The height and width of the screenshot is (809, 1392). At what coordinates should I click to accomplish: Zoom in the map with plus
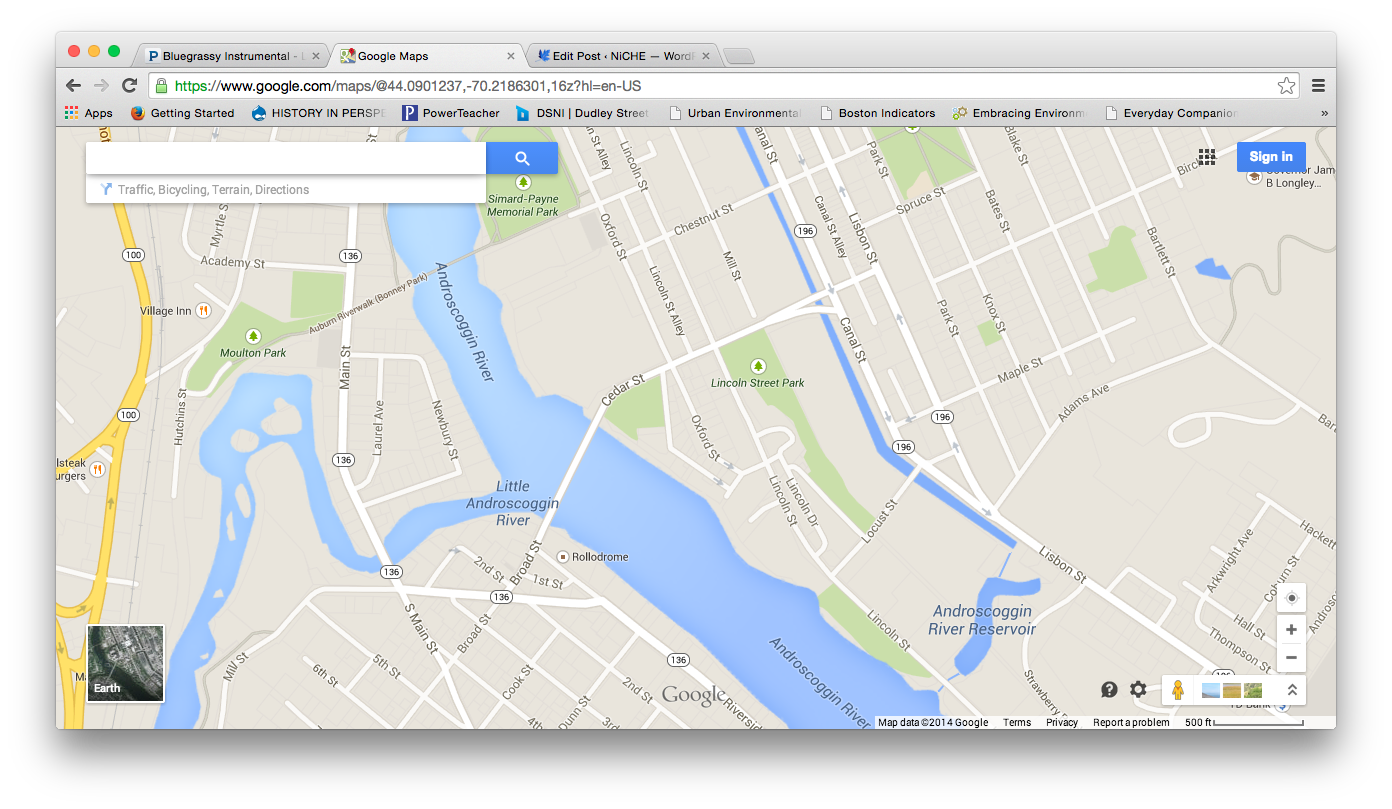tap(1291, 630)
